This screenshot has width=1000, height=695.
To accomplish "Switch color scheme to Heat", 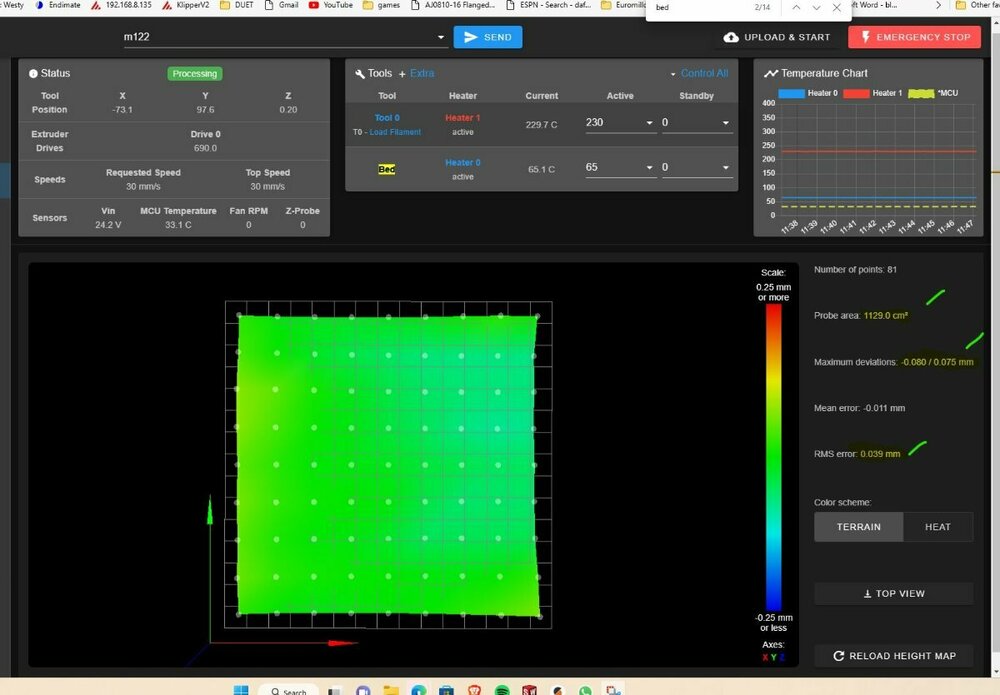I will click(938, 527).
